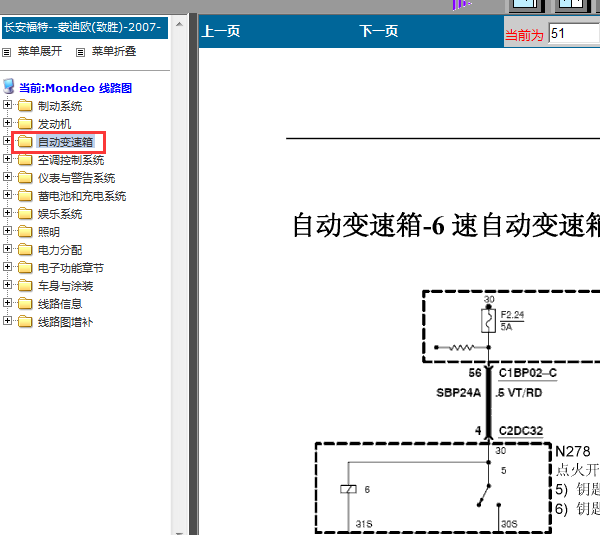Click the C1BP02-C connector label in diagram
The image size is (600, 535).
528,373
